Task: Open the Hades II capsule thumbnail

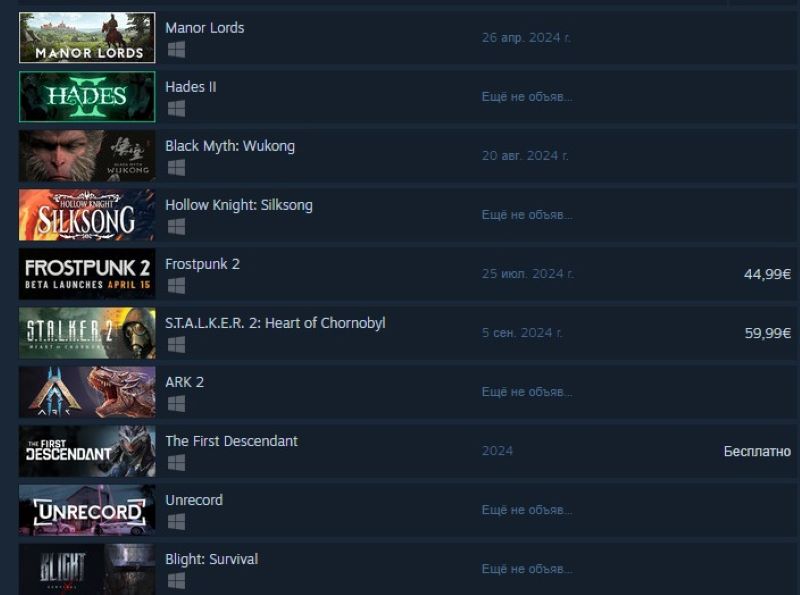Action: tap(87, 97)
